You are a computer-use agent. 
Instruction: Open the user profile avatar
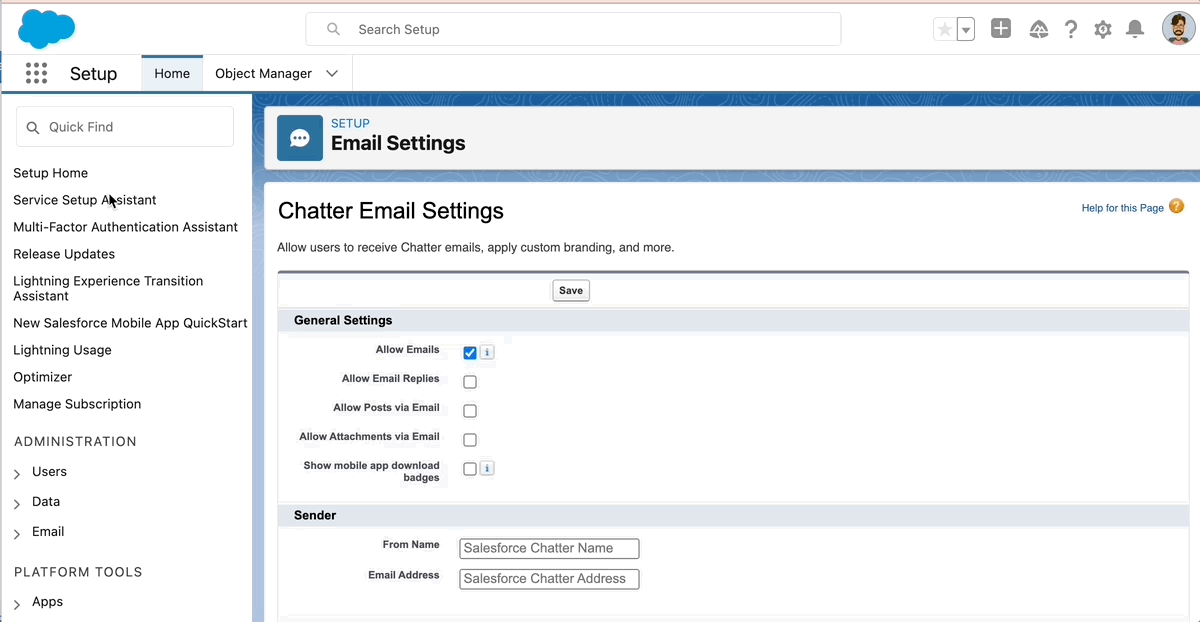point(1179,28)
